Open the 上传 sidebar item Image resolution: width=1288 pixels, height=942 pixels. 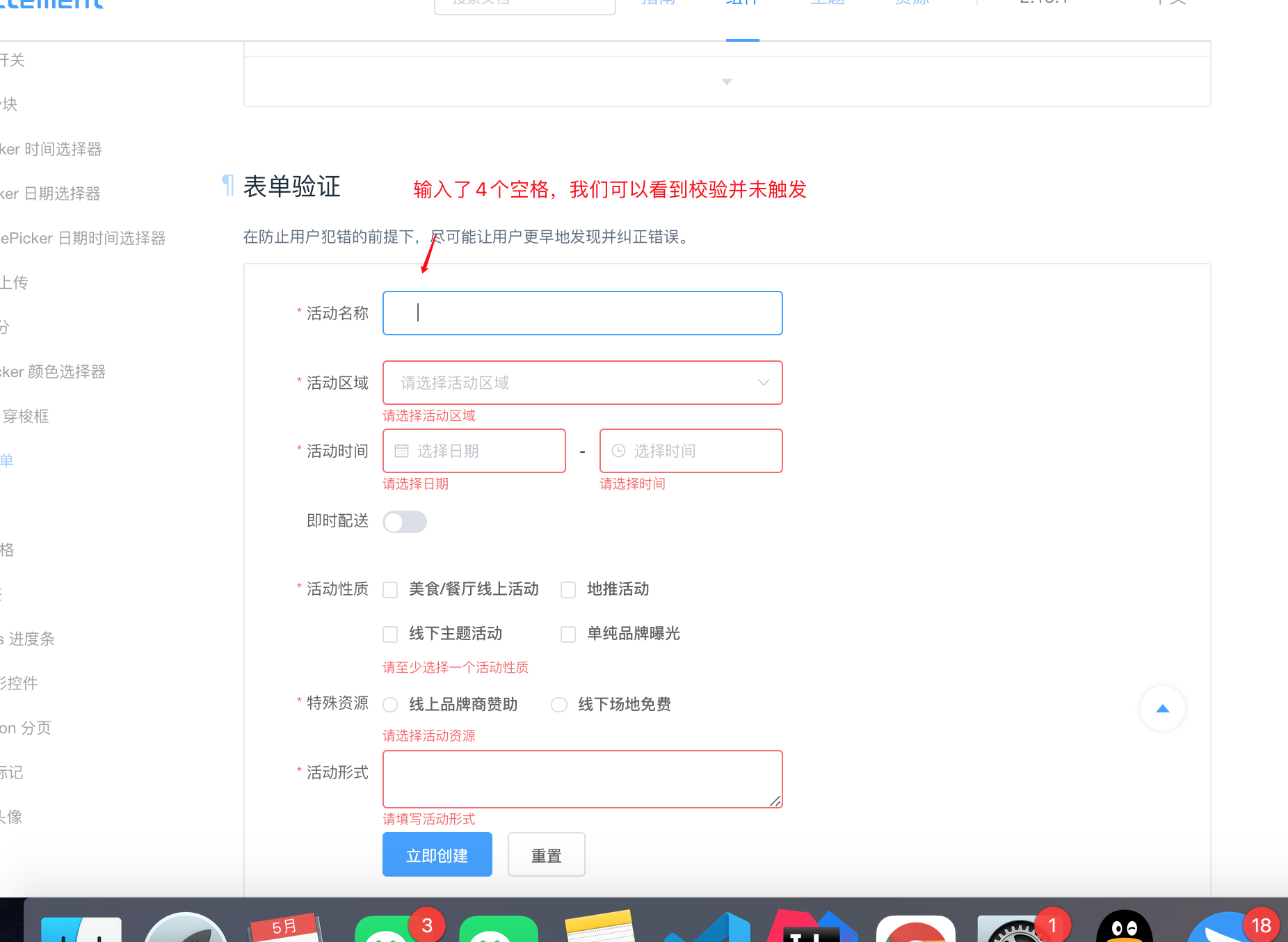coord(14,282)
